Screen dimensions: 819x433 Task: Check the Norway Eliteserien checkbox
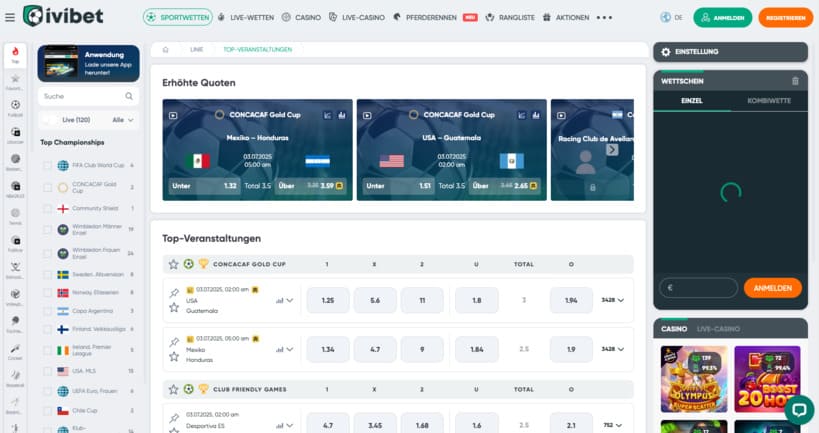click(48, 293)
